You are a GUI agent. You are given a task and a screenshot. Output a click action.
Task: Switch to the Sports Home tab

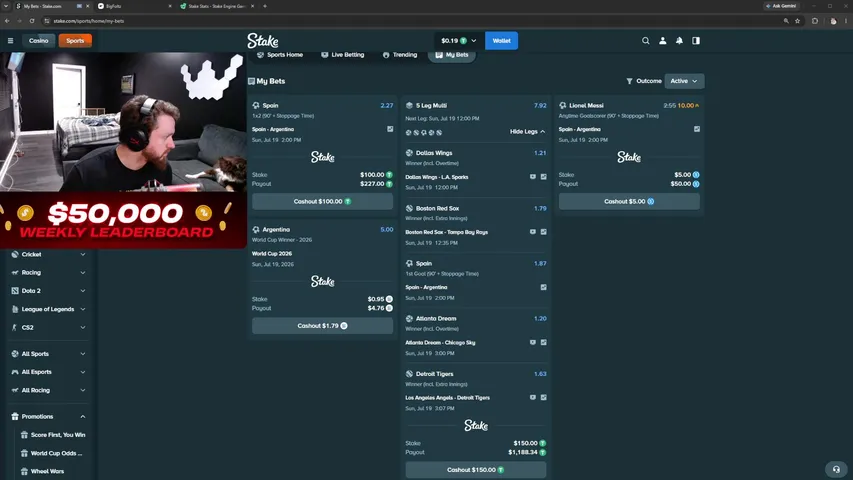tap(280, 55)
